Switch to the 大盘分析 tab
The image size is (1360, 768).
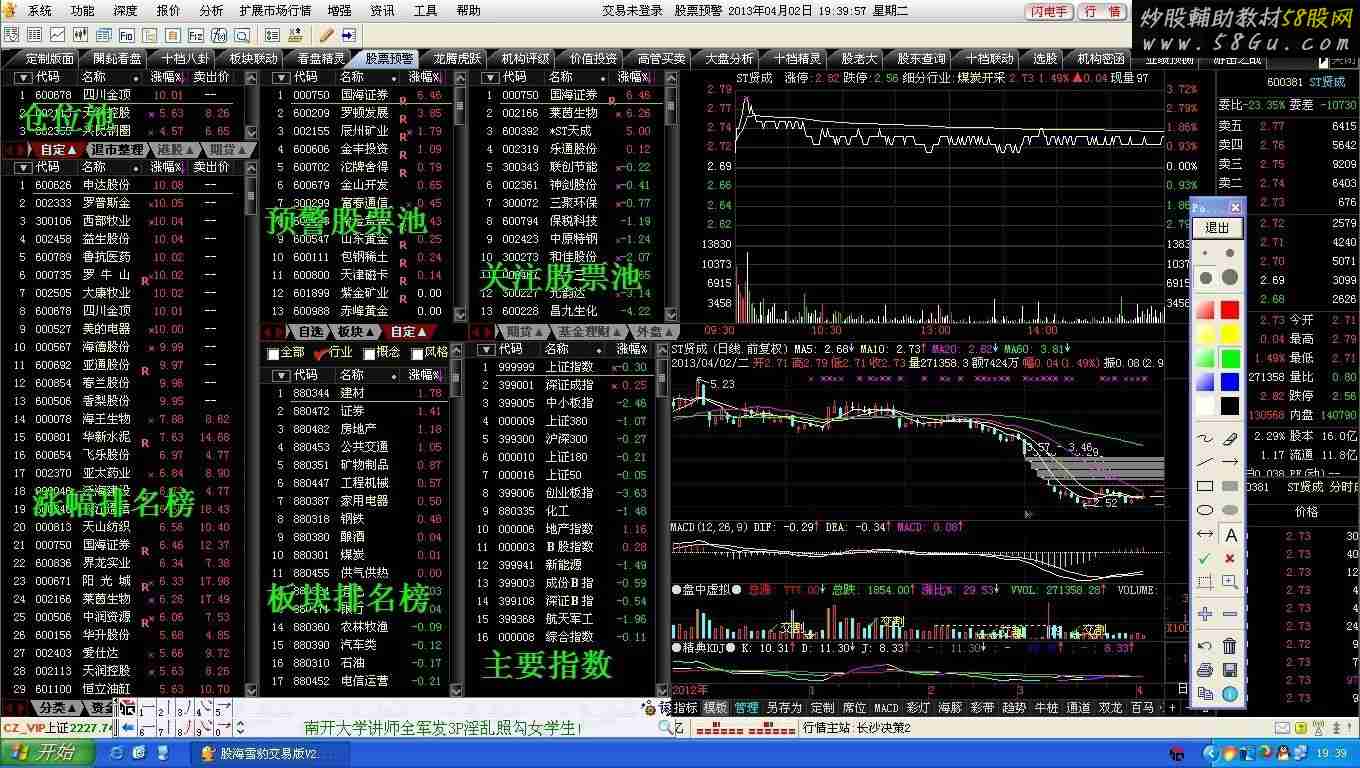coord(729,59)
